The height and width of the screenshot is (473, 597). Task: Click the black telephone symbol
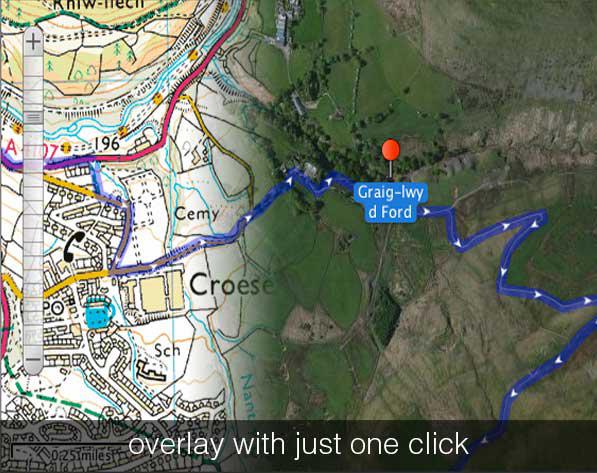pyautogui.click(x=73, y=246)
